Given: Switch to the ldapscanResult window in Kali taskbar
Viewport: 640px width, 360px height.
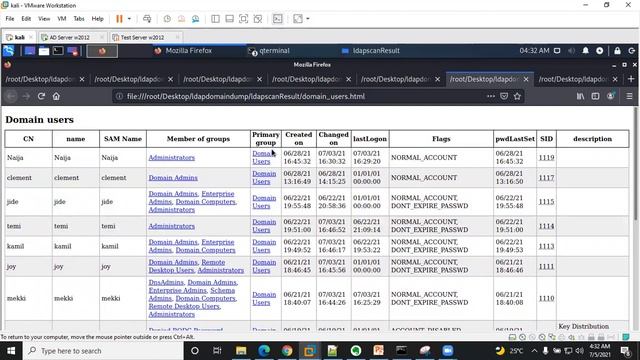Looking at the screenshot, I should 371,51.
